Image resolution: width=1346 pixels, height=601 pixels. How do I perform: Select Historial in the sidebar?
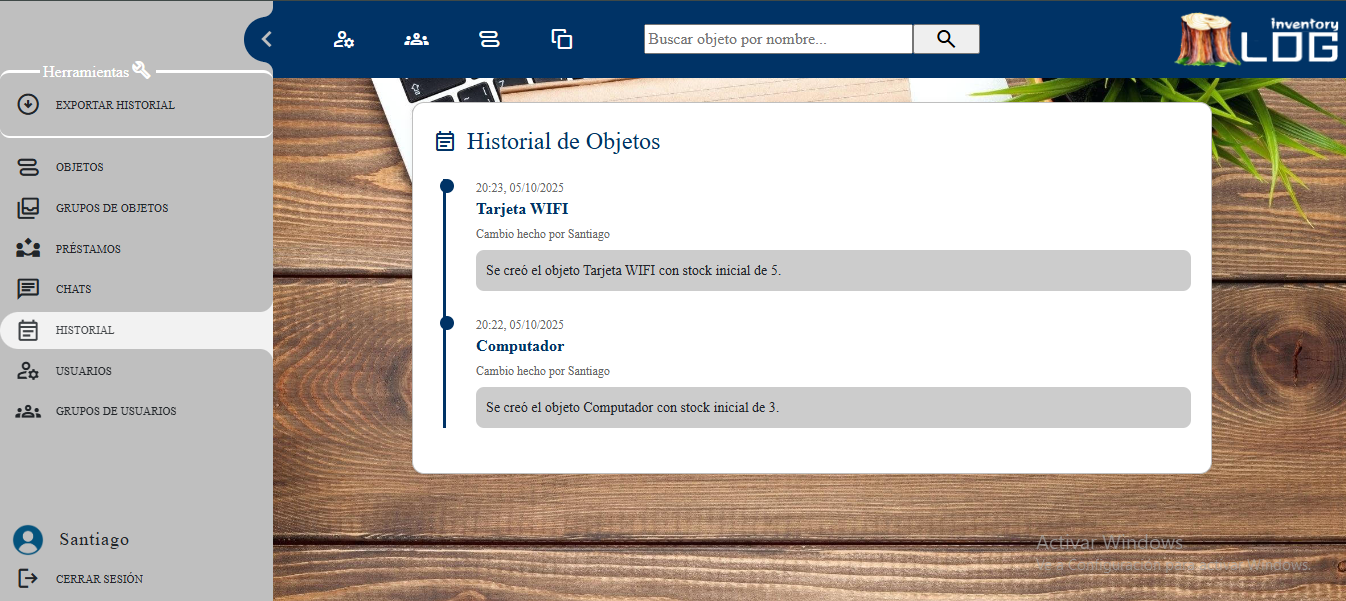point(84,330)
